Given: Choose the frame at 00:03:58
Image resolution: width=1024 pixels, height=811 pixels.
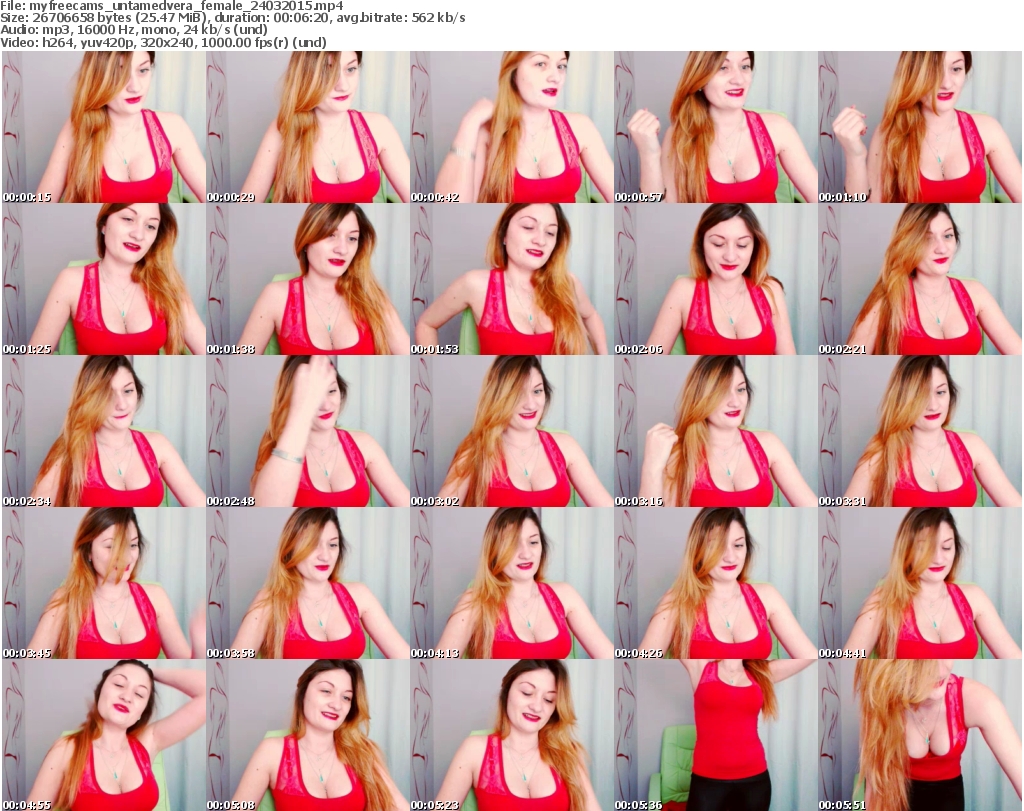Looking at the screenshot, I should pyautogui.click(x=308, y=584).
